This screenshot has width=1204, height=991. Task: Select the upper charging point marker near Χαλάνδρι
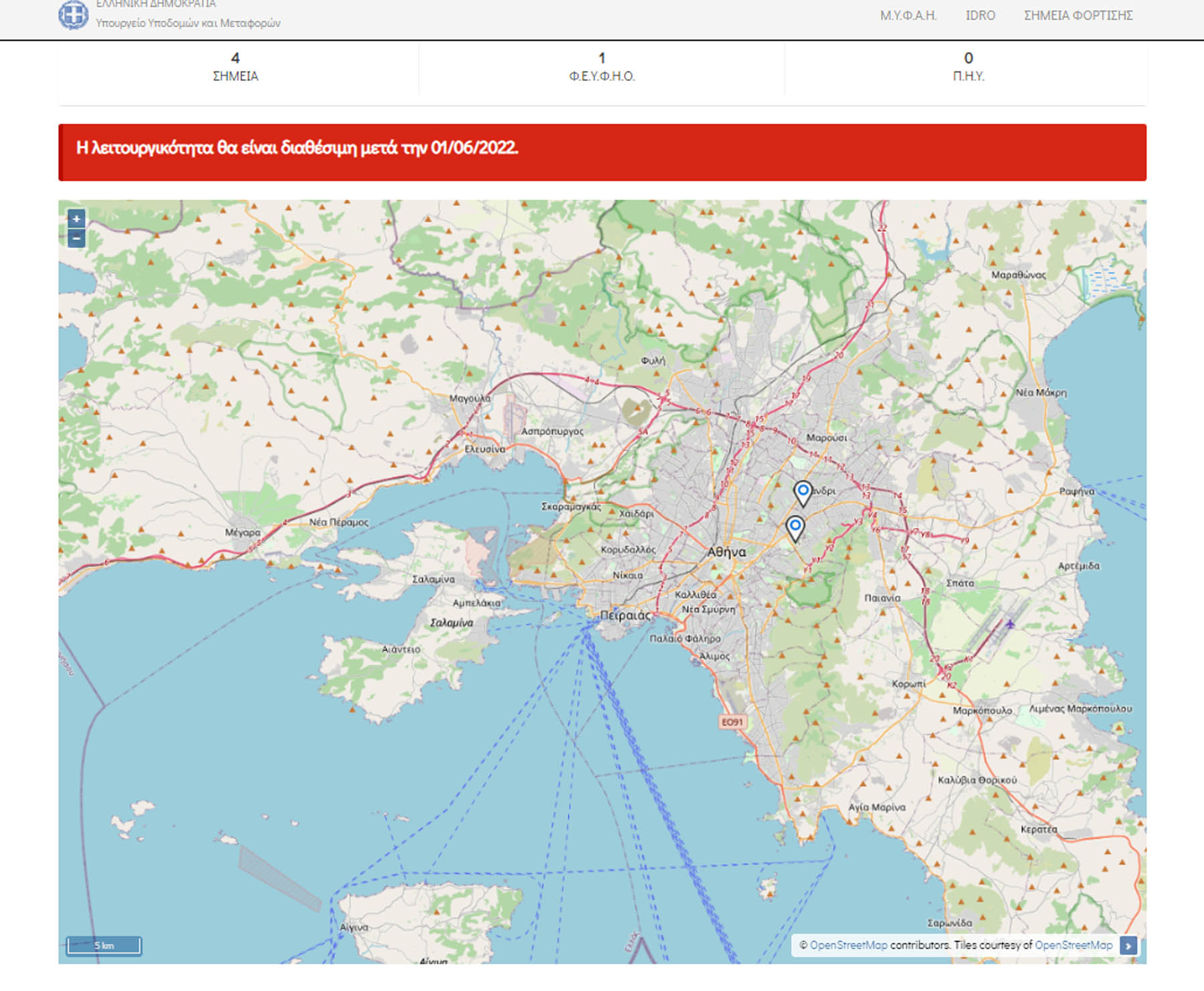pyautogui.click(x=803, y=492)
